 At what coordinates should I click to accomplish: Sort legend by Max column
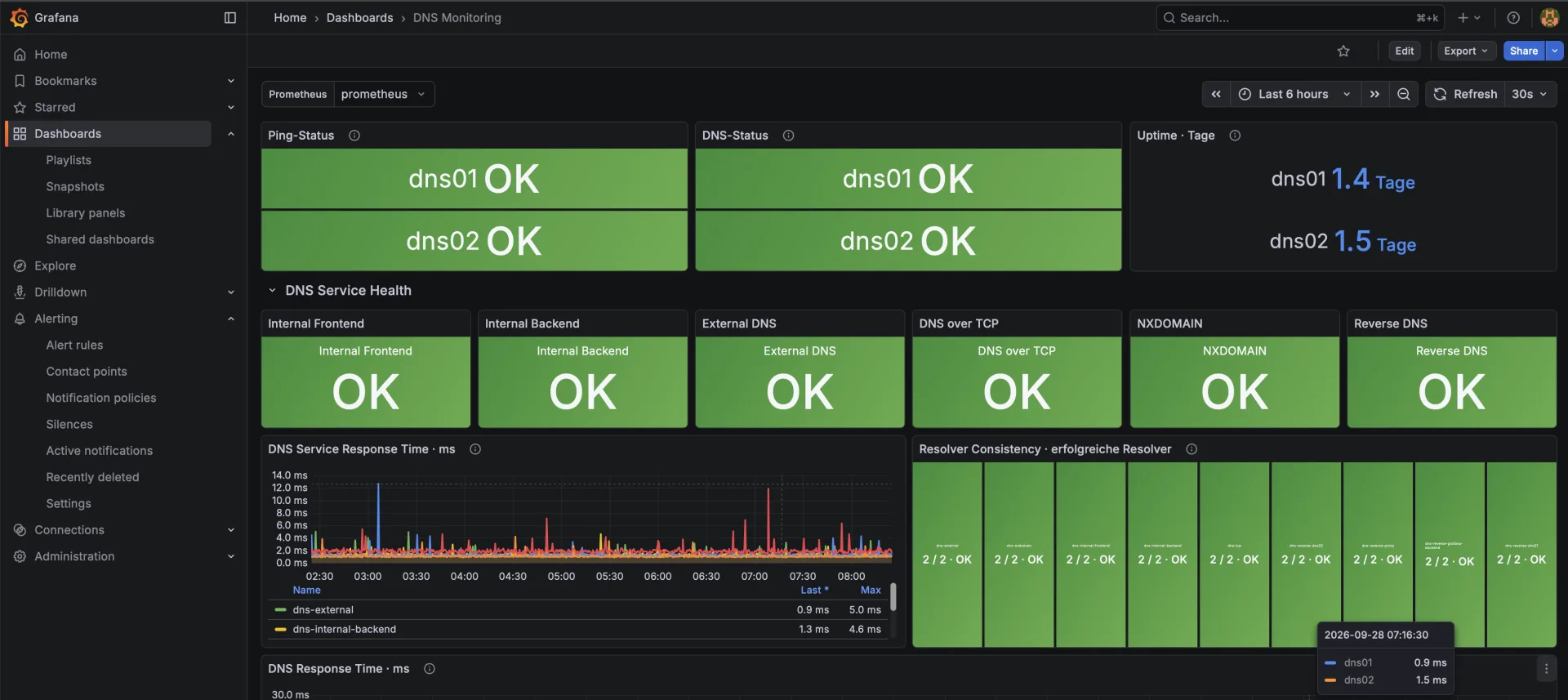pos(871,590)
